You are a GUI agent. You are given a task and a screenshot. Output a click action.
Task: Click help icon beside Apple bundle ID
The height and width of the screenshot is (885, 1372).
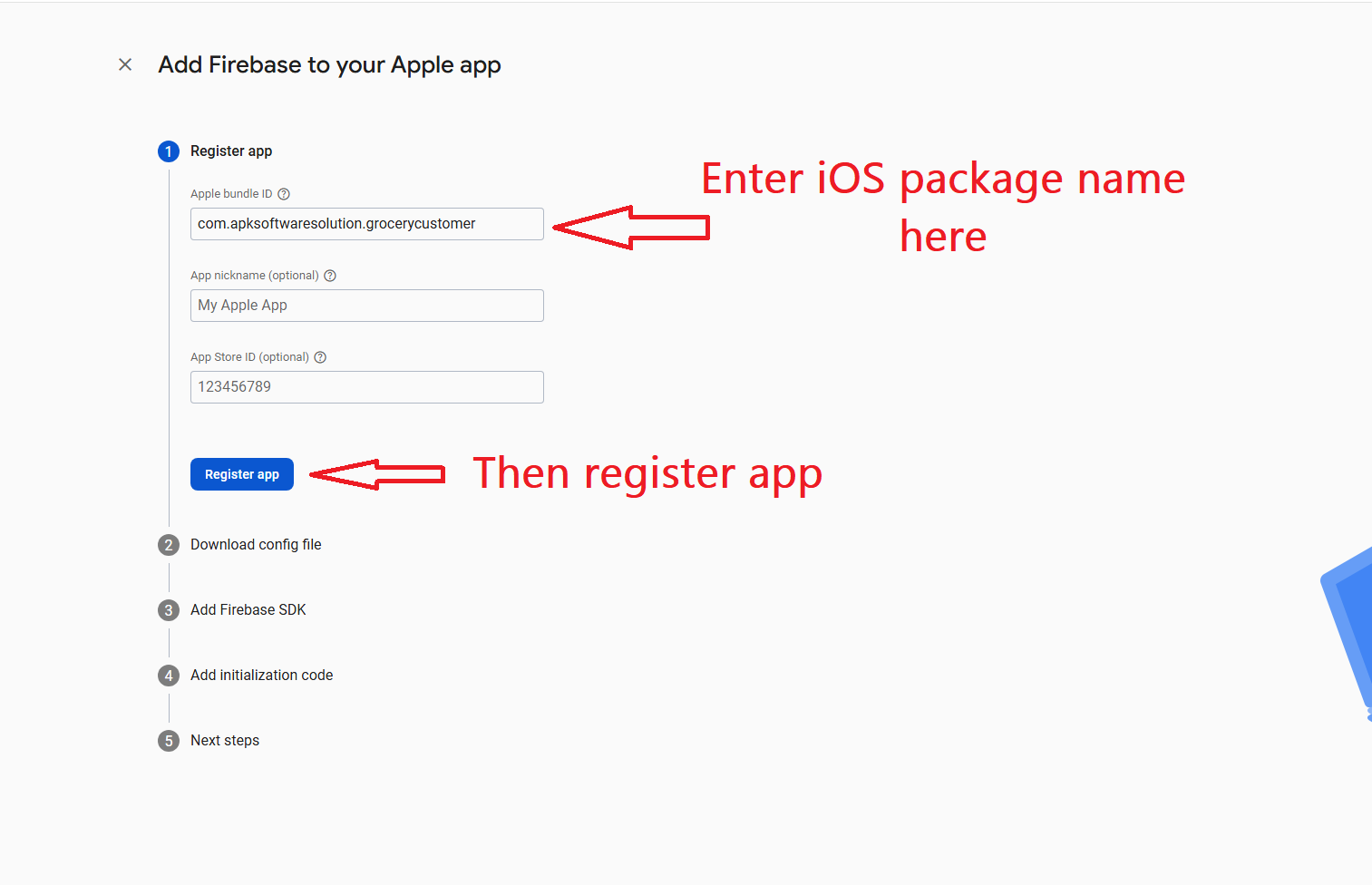(x=284, y=194)
